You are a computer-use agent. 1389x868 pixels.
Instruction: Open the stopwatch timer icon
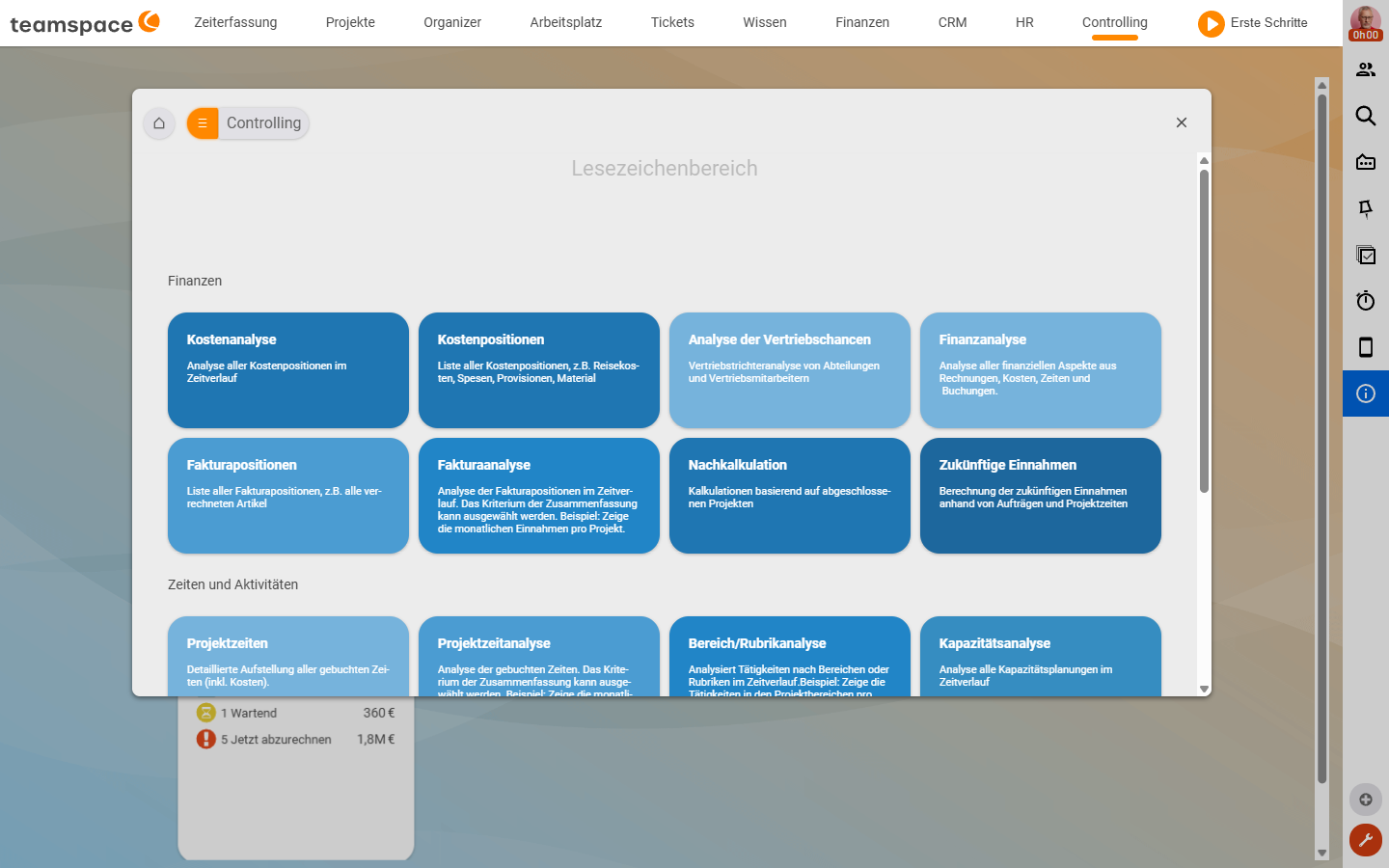[x=1366, y=301]
